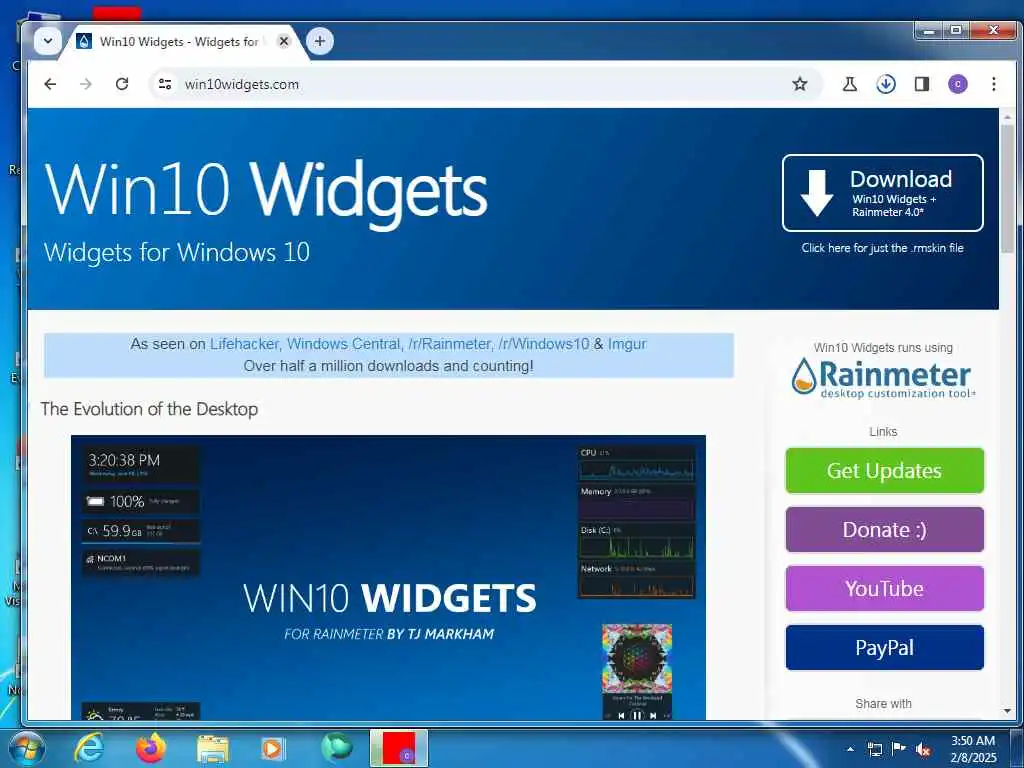Click the Donate :) button

click(x=884, y=529)
